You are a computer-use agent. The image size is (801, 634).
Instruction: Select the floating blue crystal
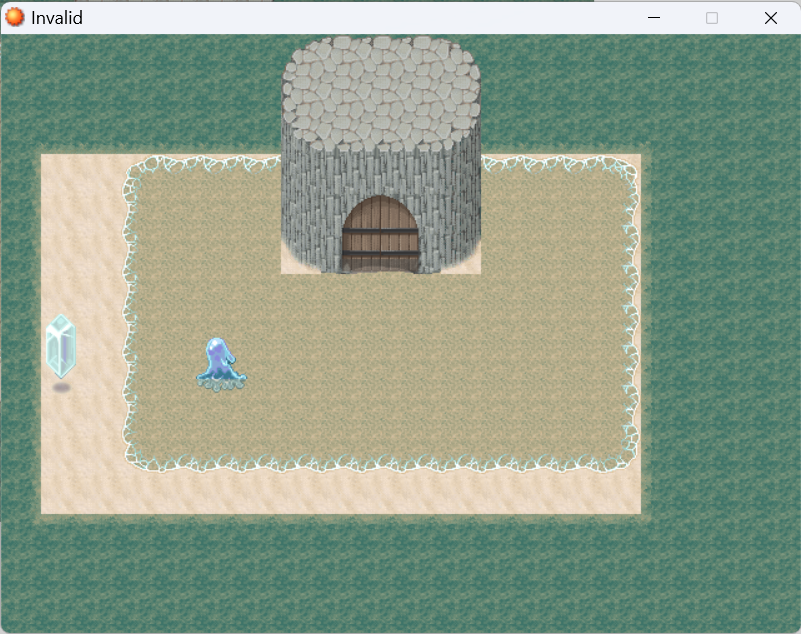61,346
